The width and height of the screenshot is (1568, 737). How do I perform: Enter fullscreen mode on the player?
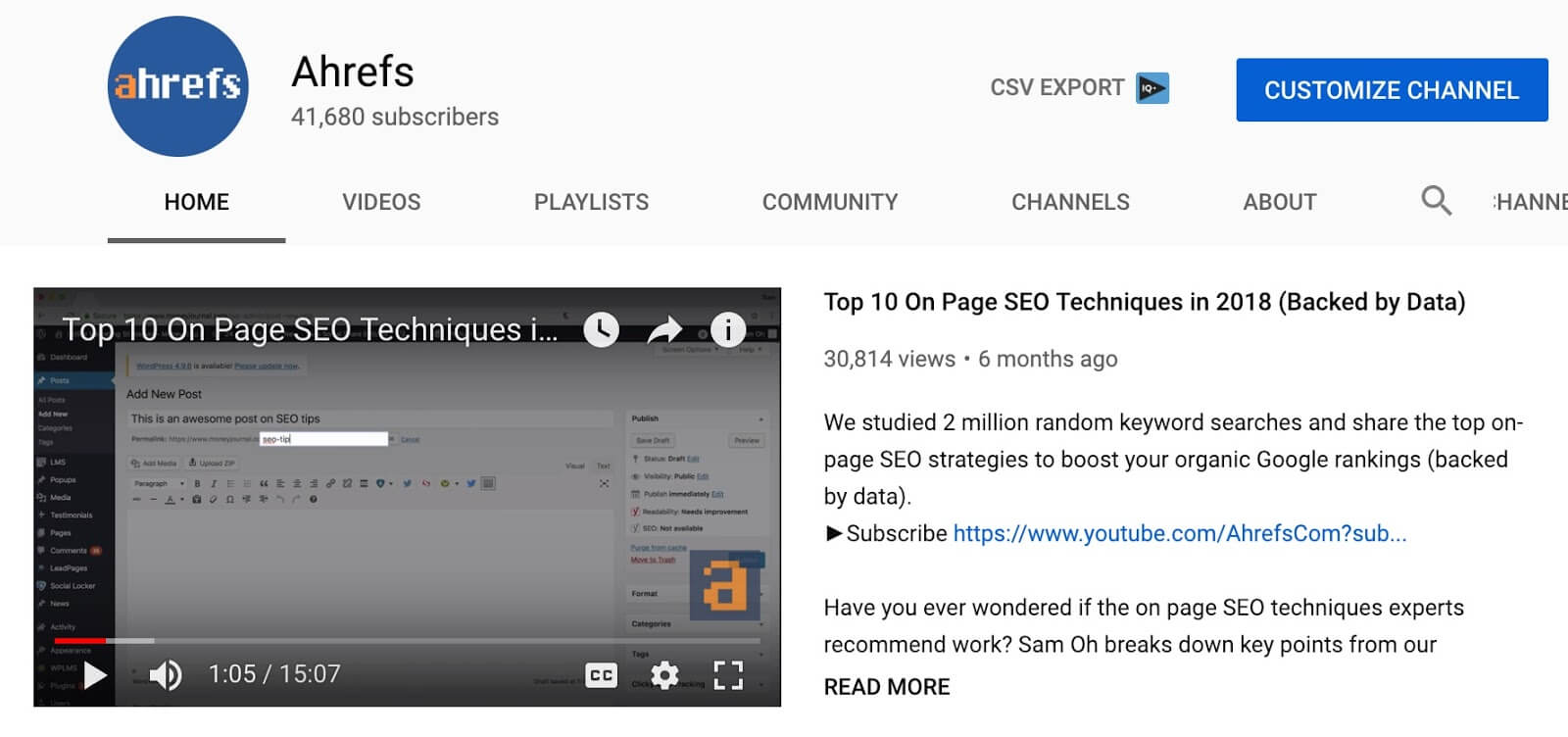click(728, 674)
